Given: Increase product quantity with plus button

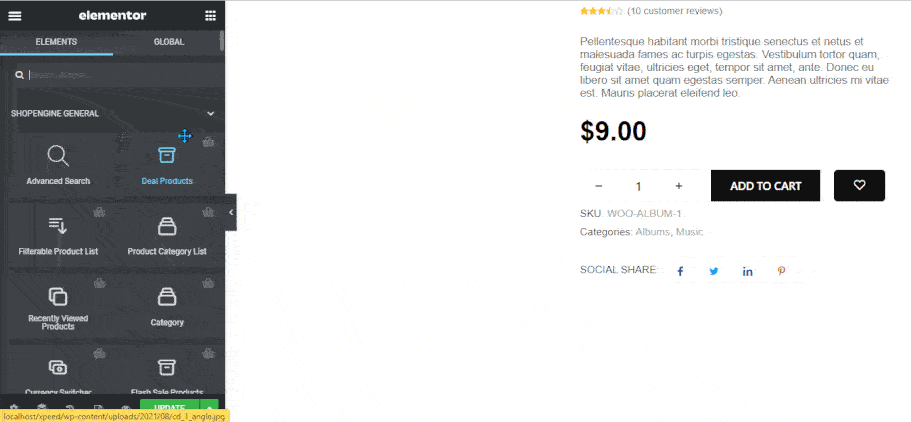Looking at the screenshot, I should [x=678, y=186].
